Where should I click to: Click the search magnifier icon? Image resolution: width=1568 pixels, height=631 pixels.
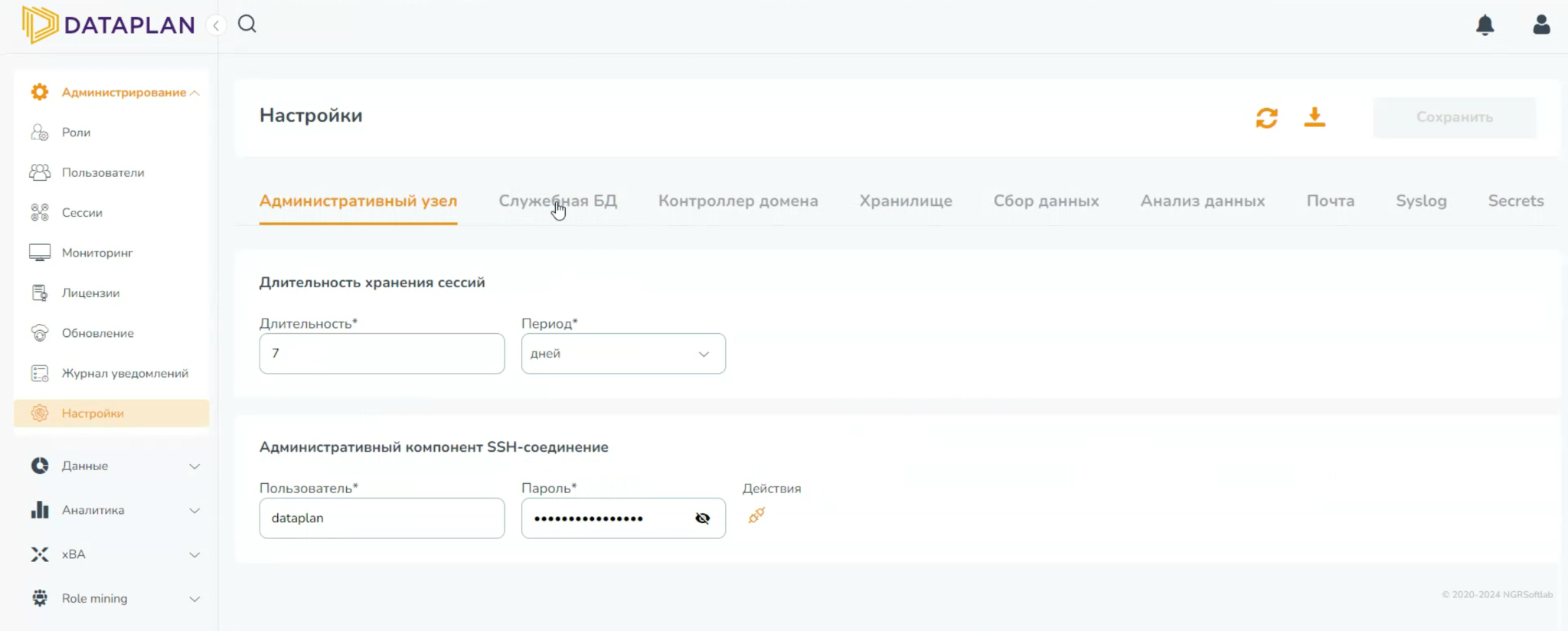(247, 25)
